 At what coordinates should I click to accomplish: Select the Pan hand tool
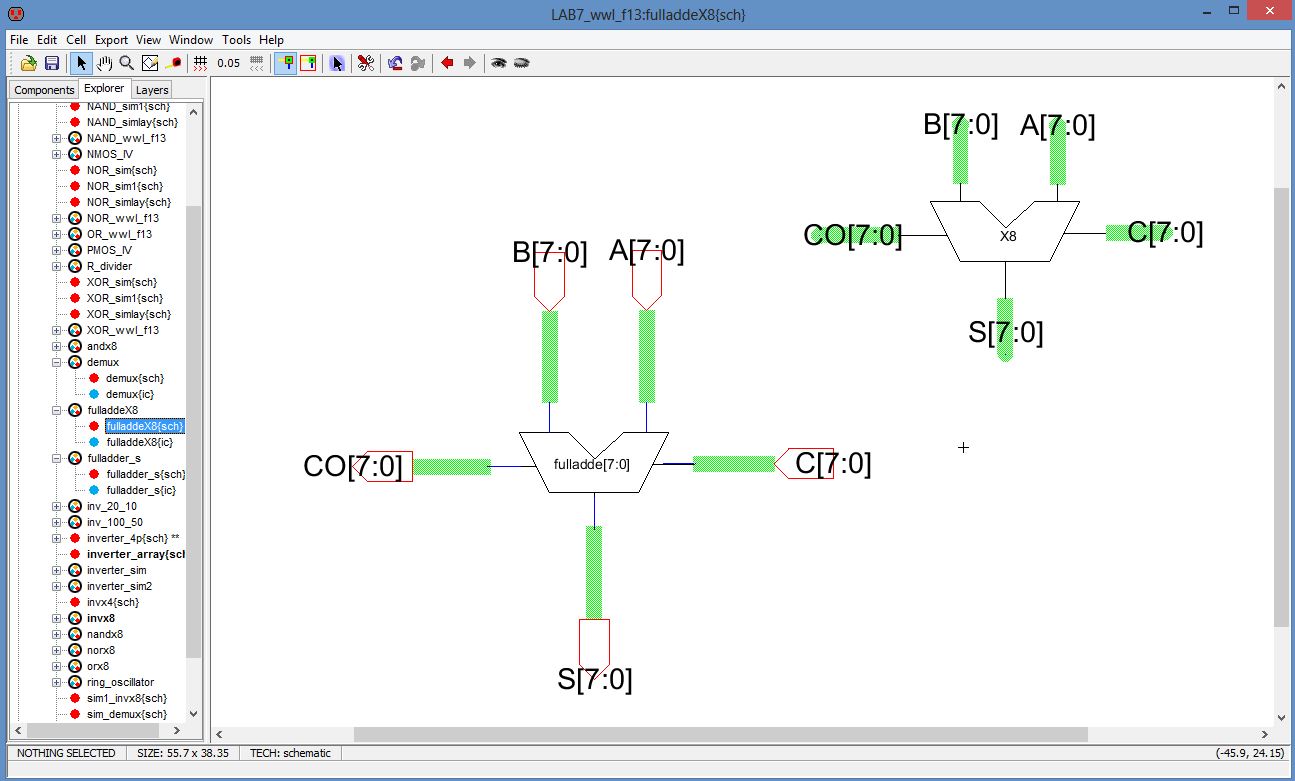104,63
